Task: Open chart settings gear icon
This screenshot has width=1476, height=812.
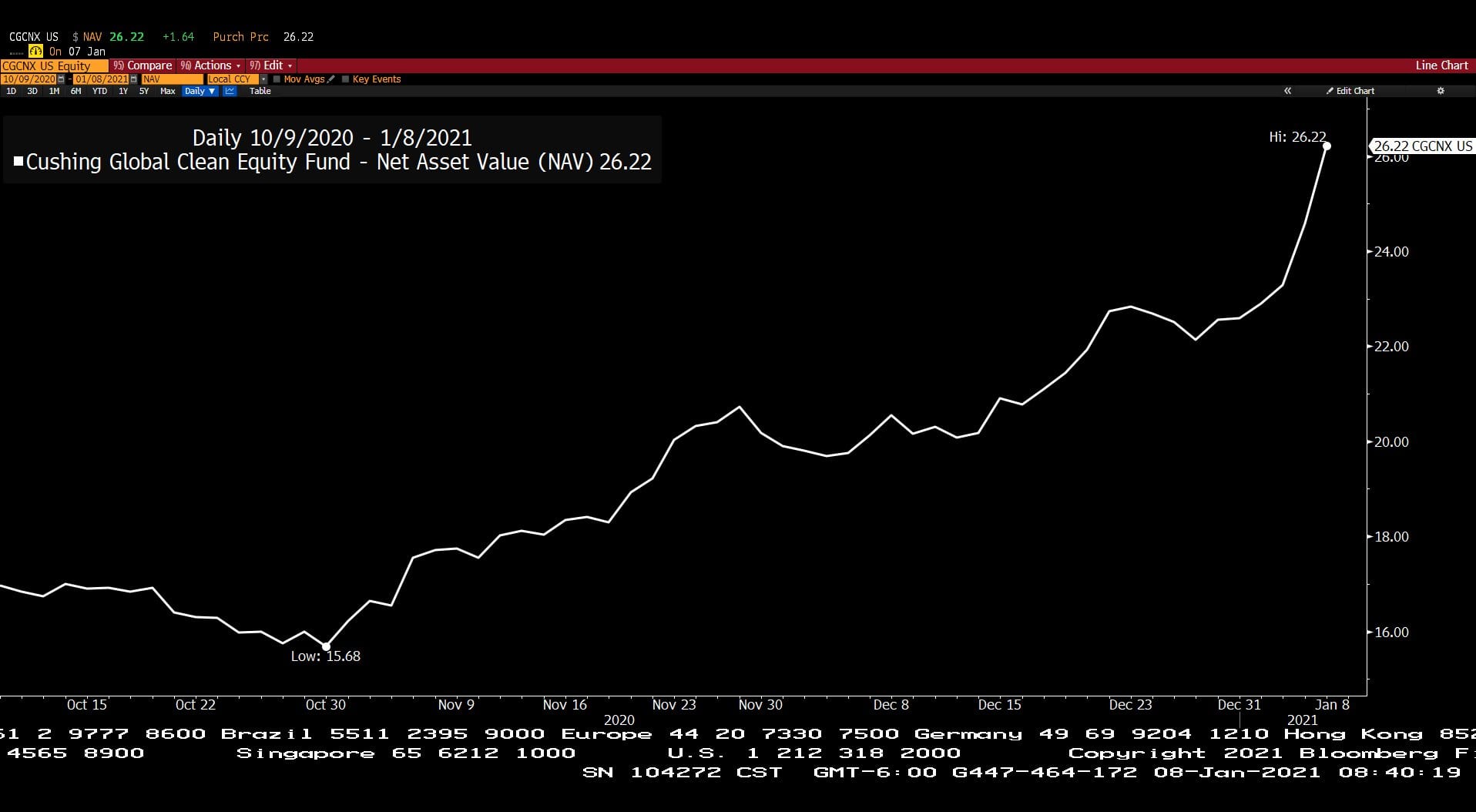Action: [1441, 91]
